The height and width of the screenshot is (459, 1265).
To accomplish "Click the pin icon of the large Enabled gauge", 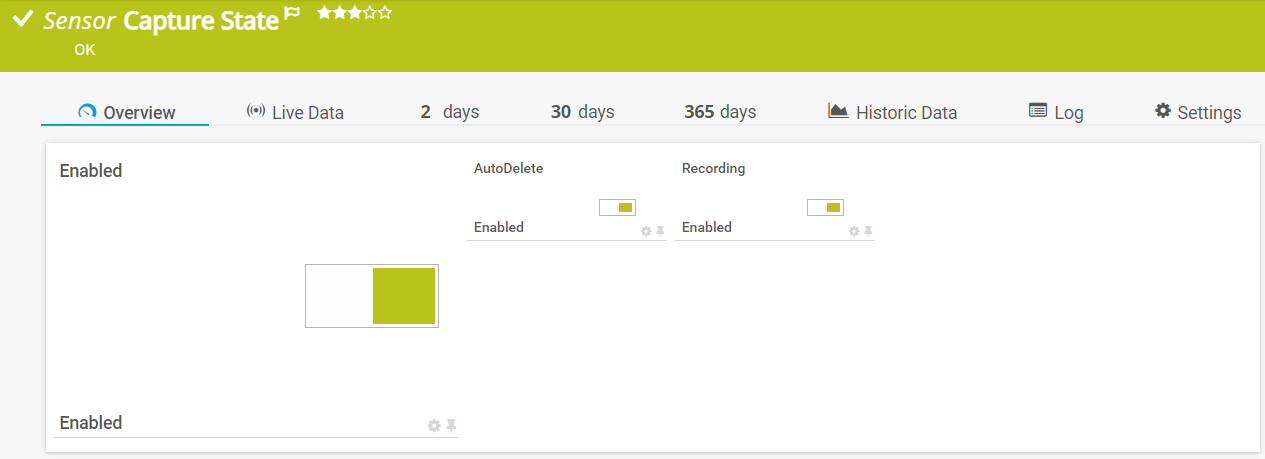I will click(x=450, y=425).
